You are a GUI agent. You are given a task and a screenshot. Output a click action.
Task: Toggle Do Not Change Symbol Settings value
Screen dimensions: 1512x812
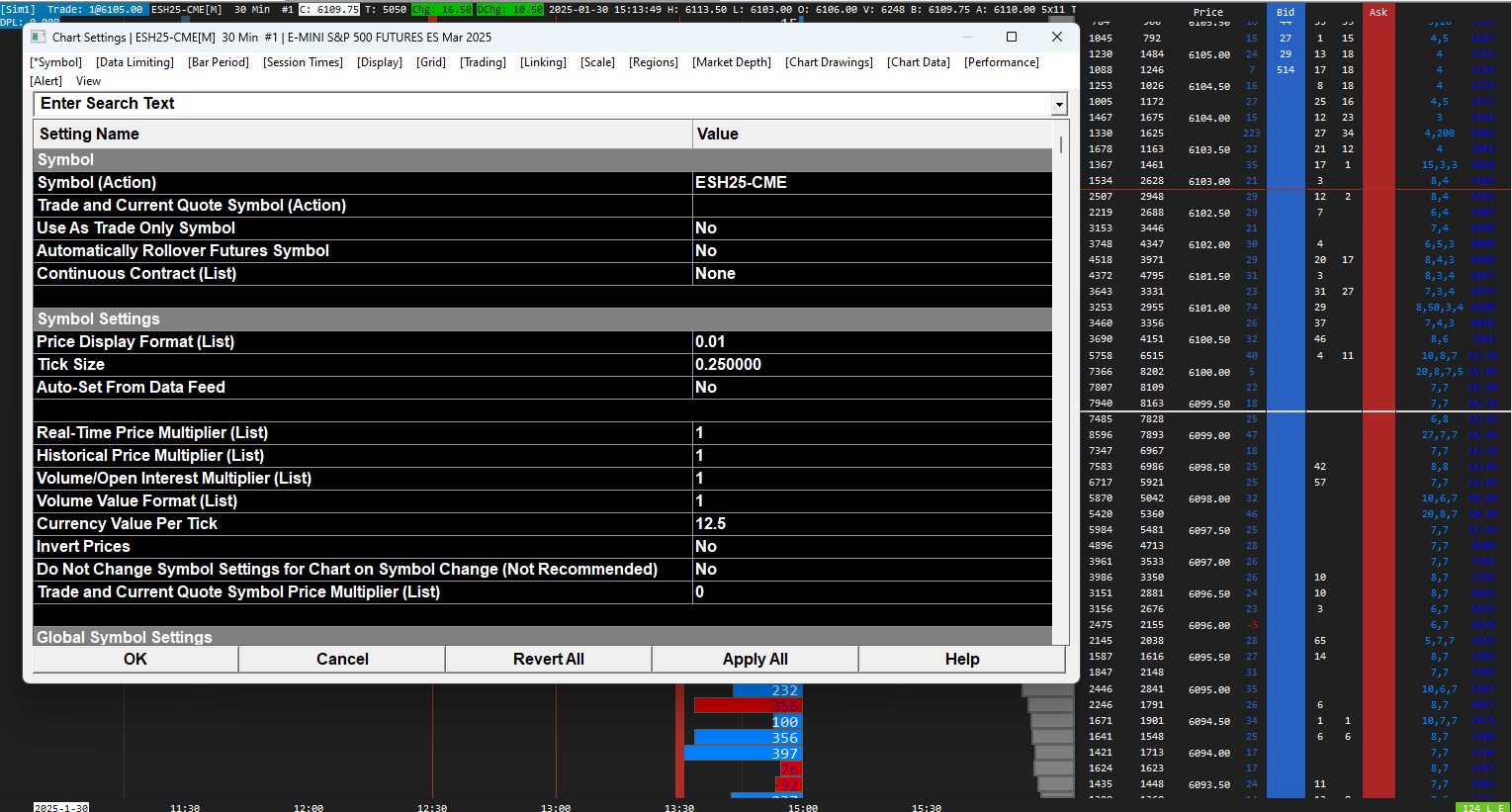point(872,570)
